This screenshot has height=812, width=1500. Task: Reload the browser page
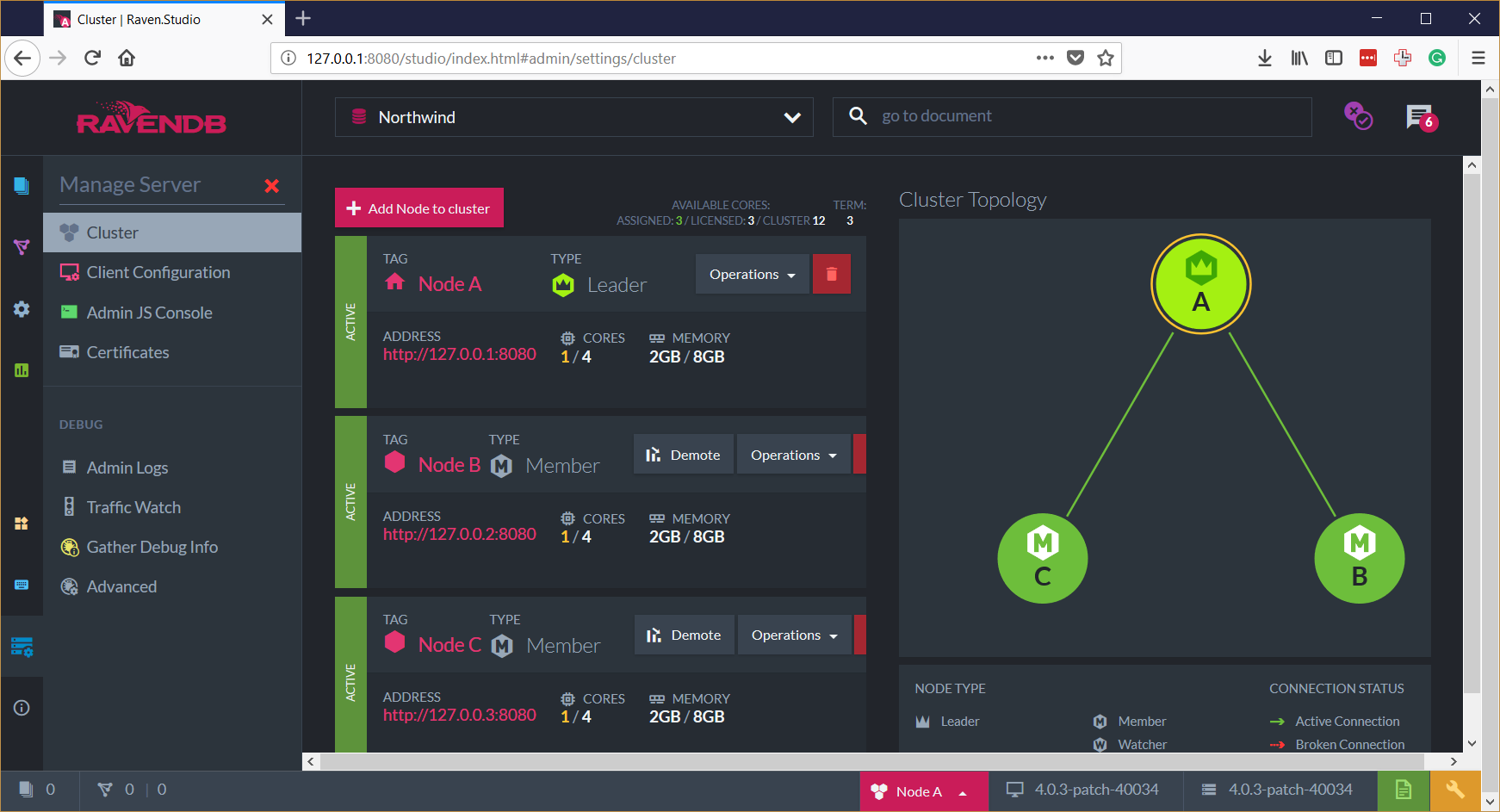[x=93, y=58]
